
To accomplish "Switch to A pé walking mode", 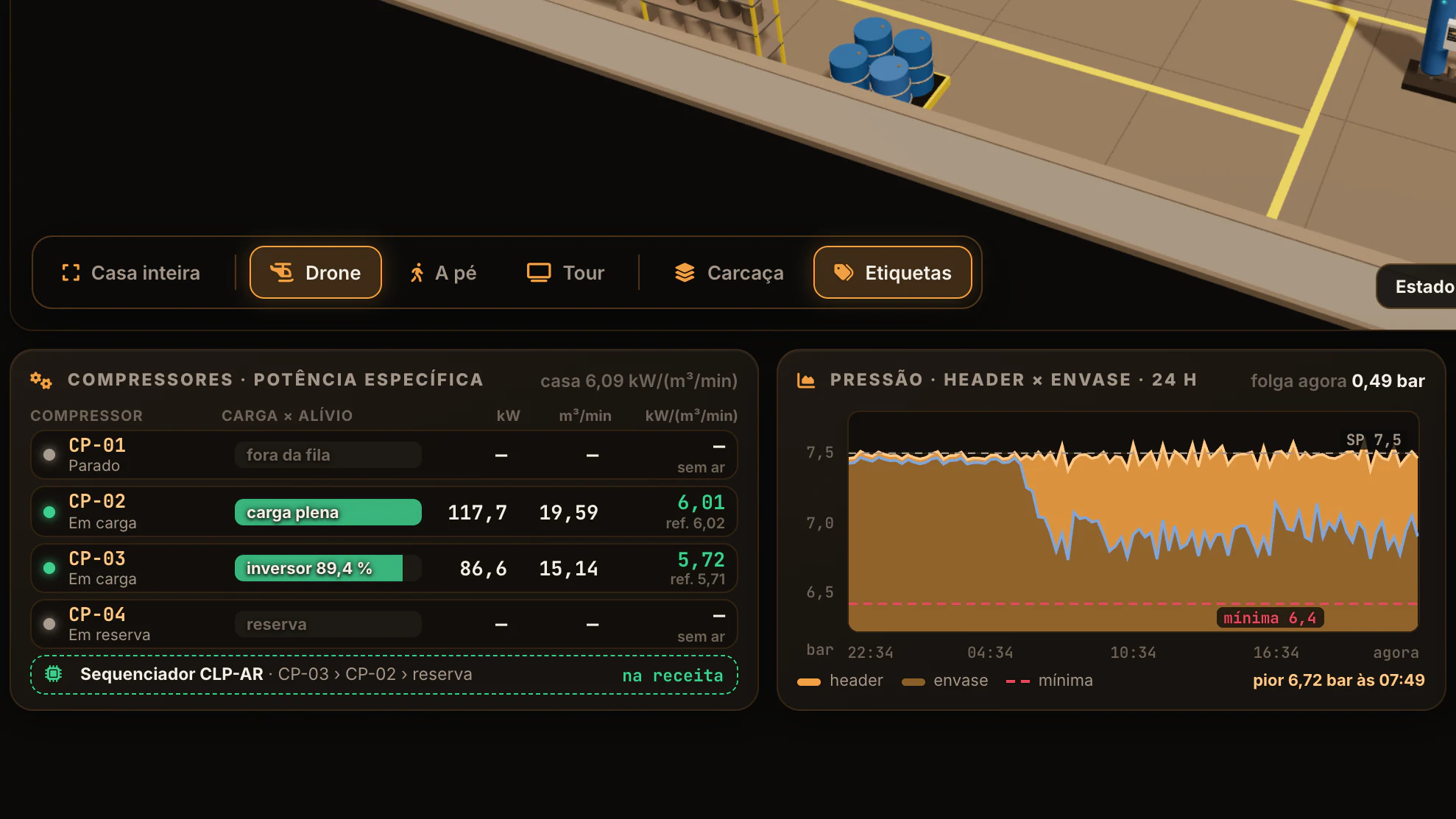I will click(x=443, y=272).
